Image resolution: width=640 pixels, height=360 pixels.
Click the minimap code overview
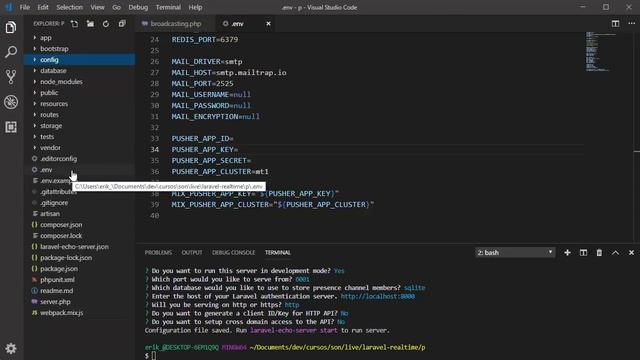click(x=600, y=51)
